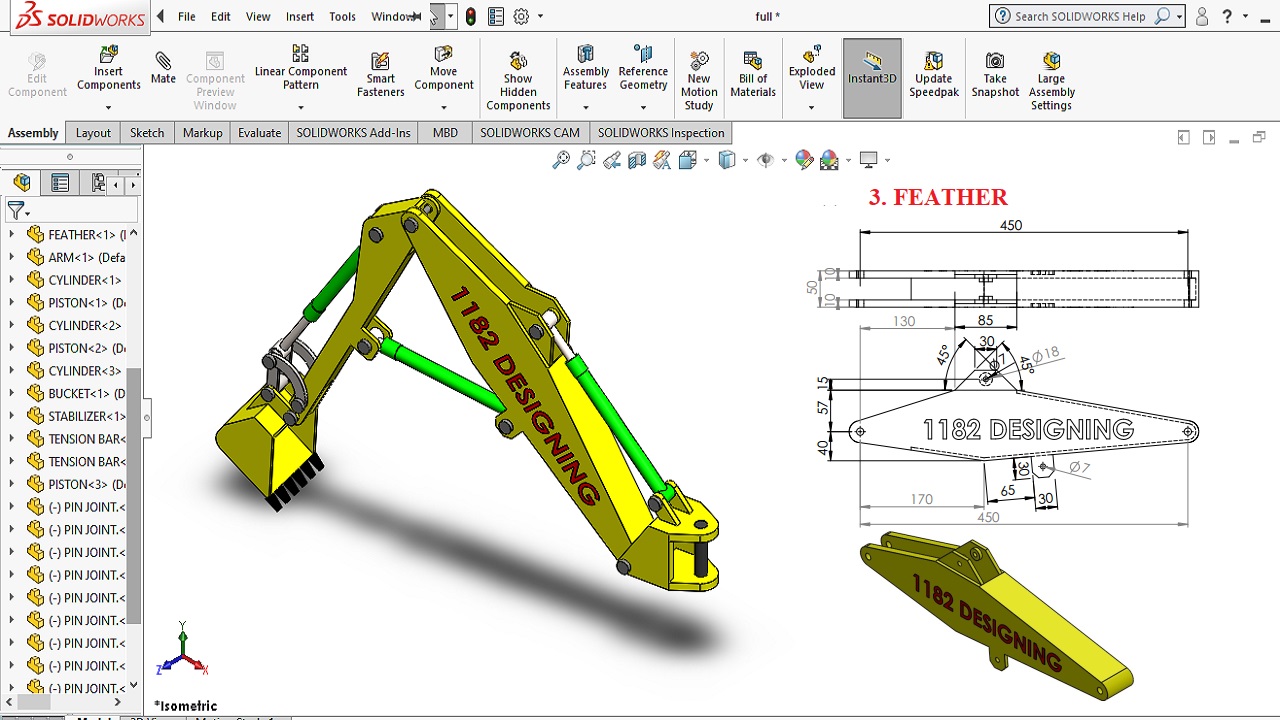Expand the FEATHER<1> tree node
Screen dimensions: 1280x720
tap(12, 234)
